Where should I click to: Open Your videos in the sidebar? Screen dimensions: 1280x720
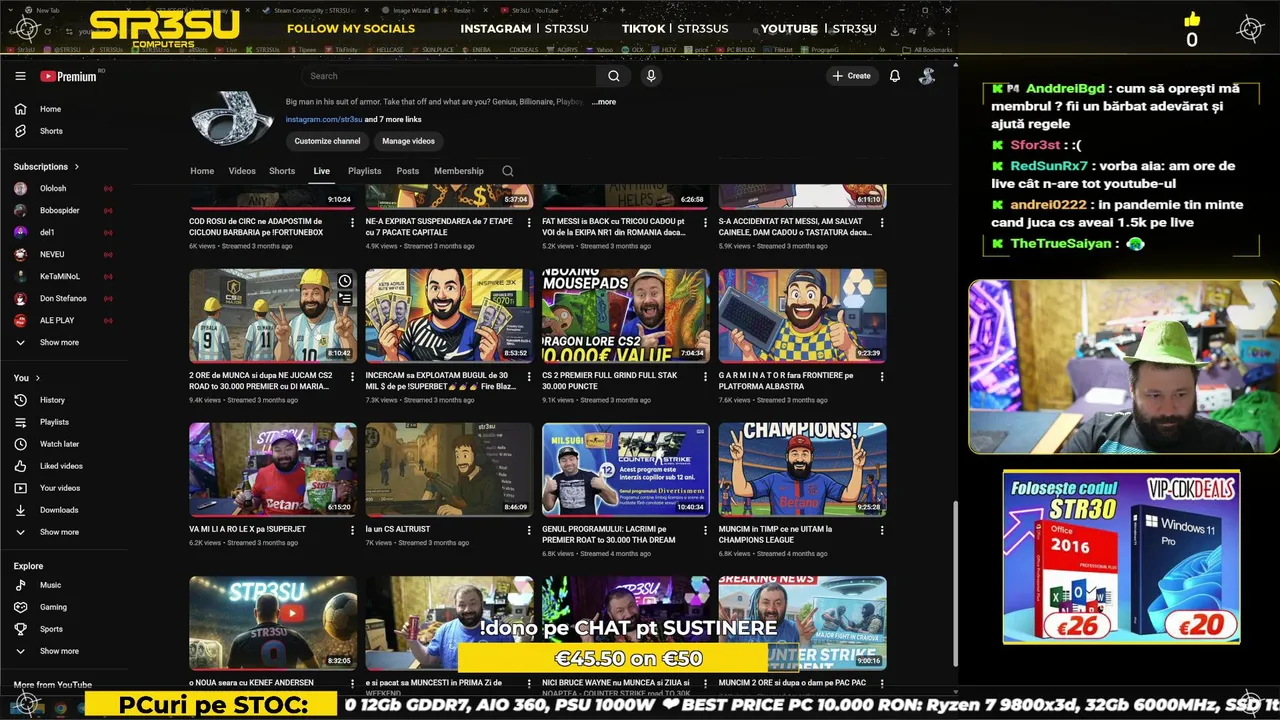[59, 488]
